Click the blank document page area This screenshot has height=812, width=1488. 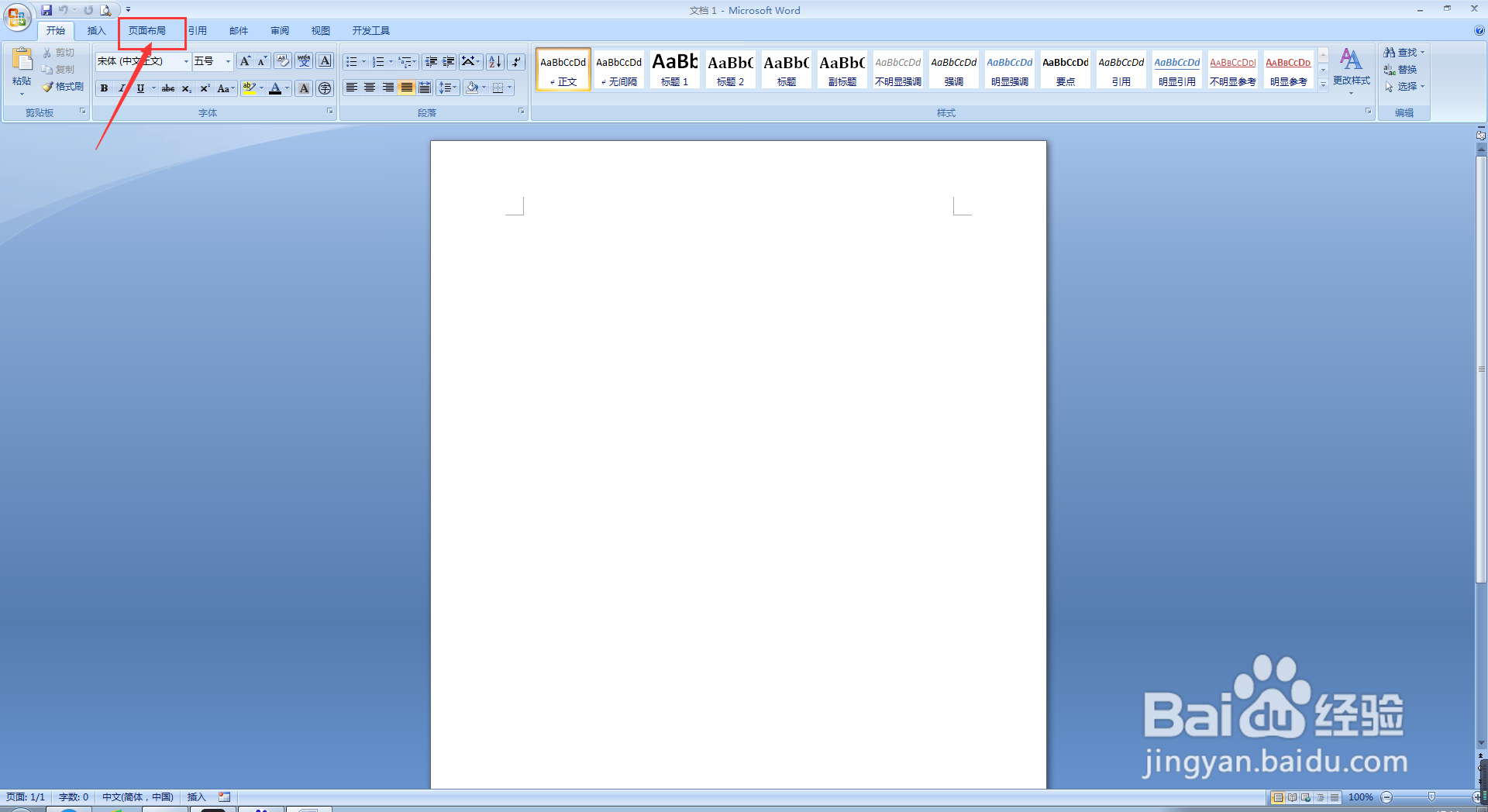click(738, 465)
